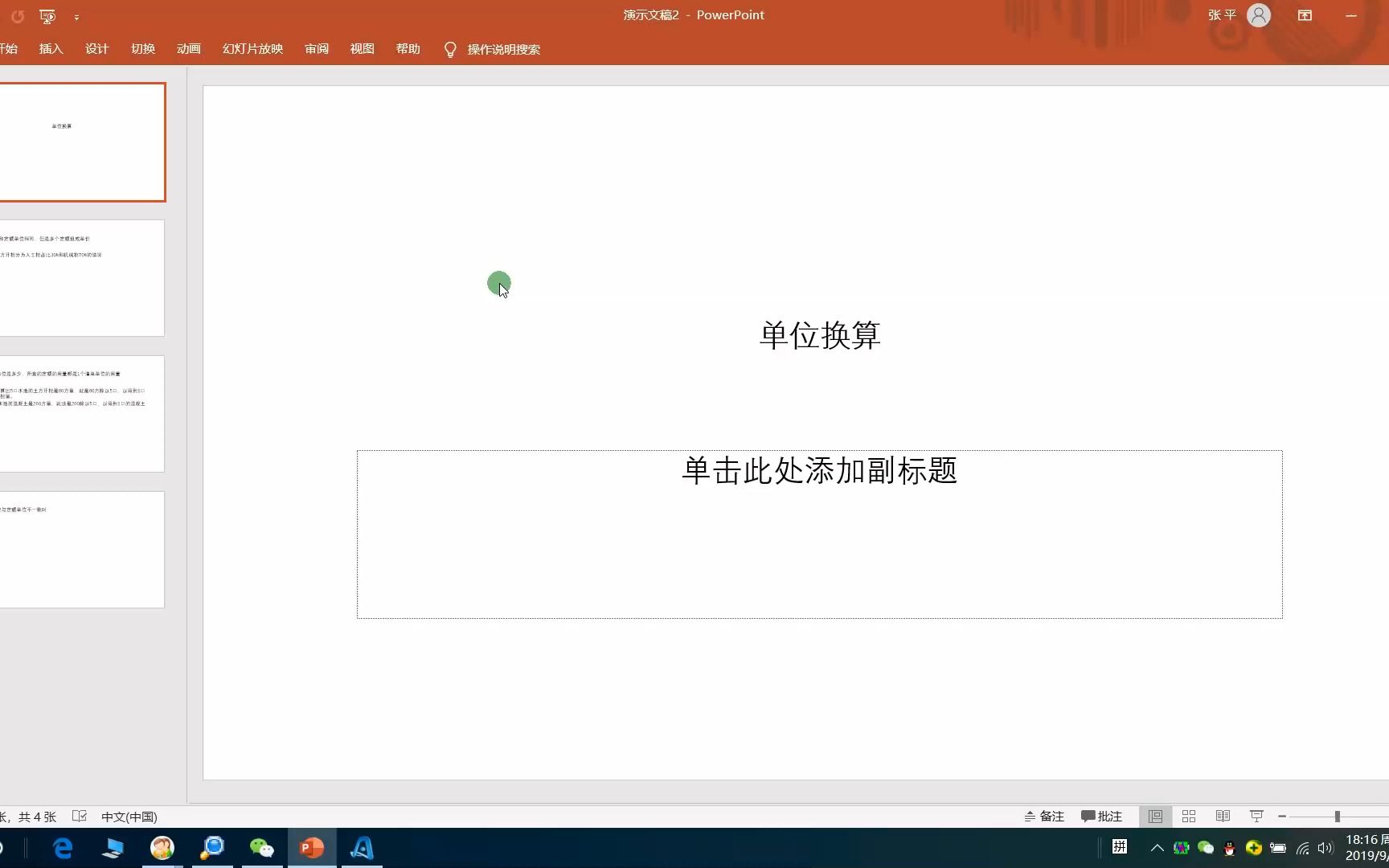Click the zoom out minus button

(x=1282, y=817)
